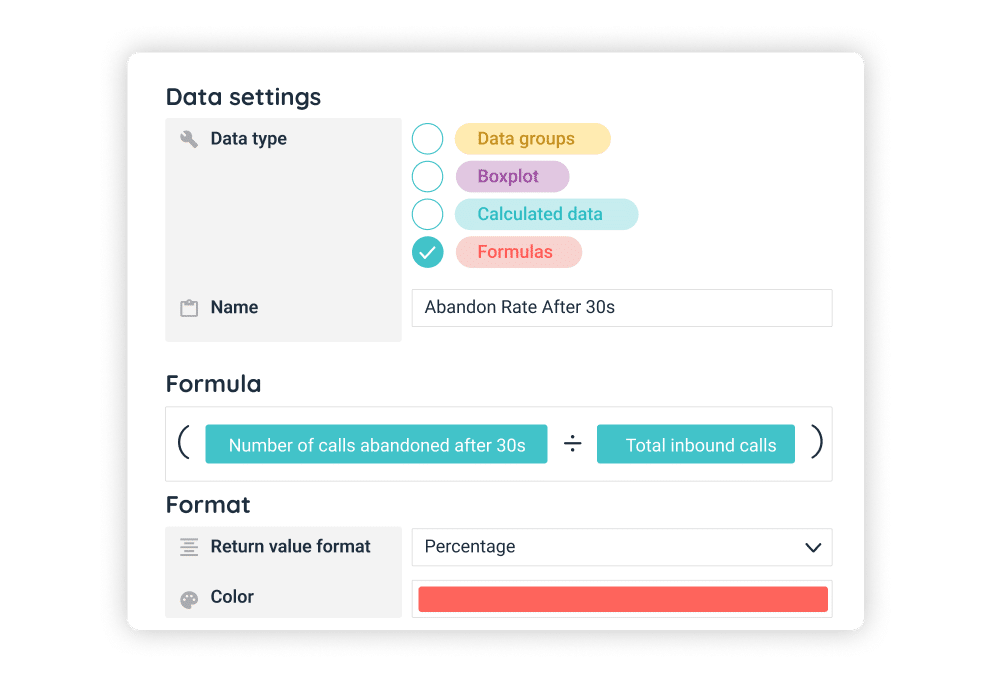Click the clipboard icon beside Name

tap(189, 308)
